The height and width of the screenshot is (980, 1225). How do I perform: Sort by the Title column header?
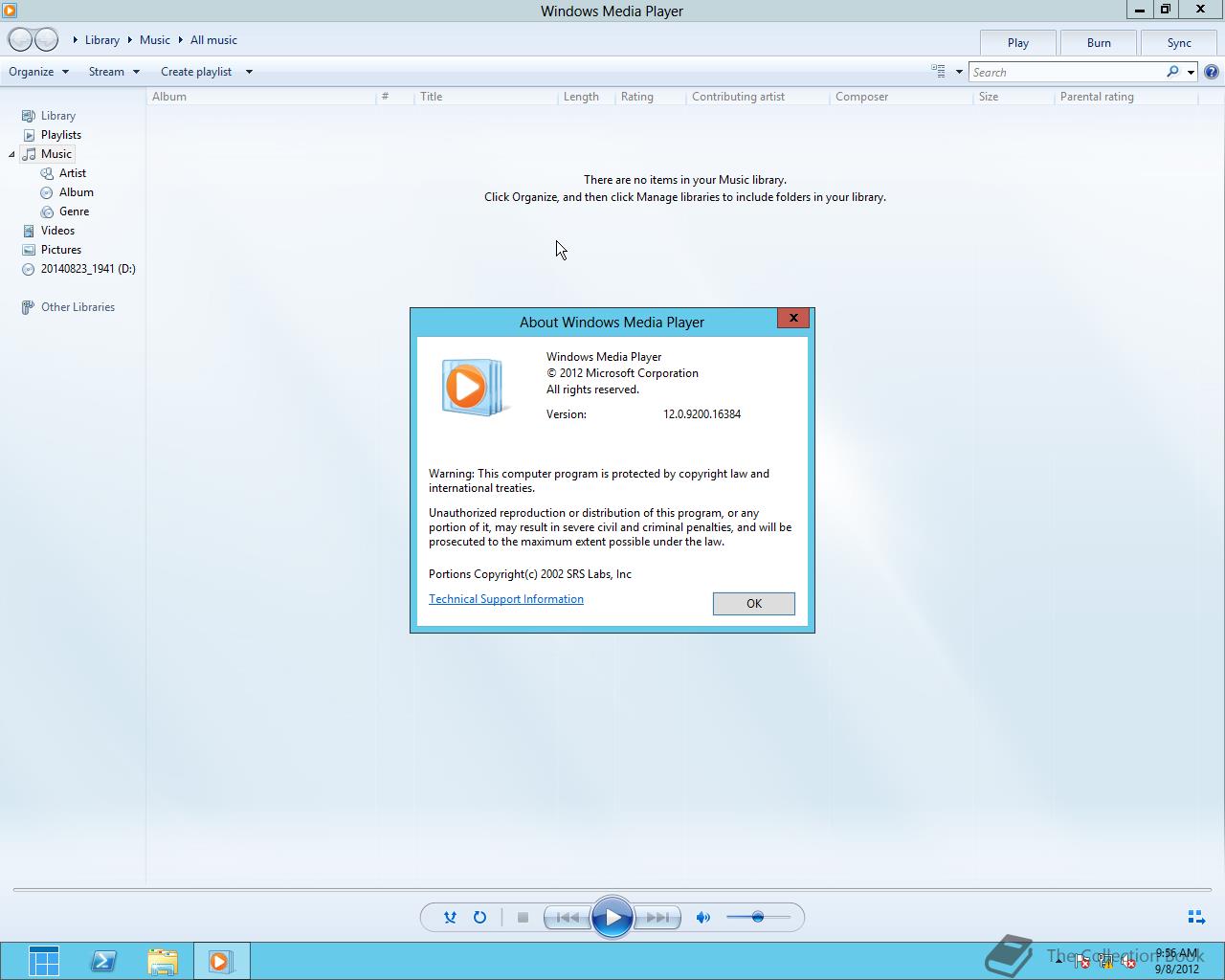(486, 97)
